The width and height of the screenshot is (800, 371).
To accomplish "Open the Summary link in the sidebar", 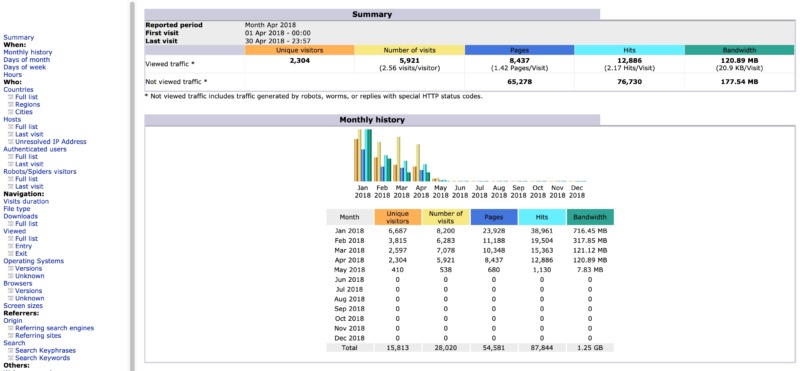I will (x=19, y=37).
